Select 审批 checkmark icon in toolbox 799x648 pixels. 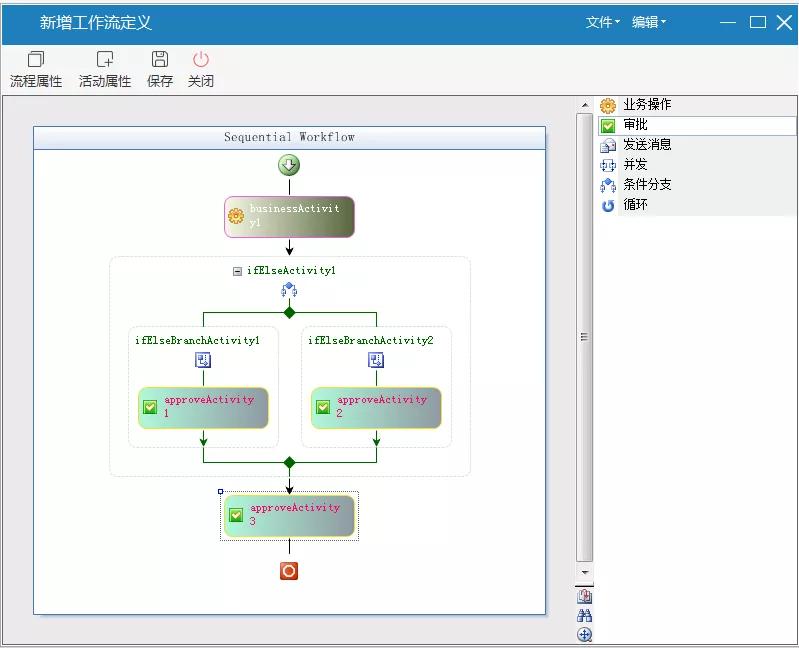pos(607,125)
